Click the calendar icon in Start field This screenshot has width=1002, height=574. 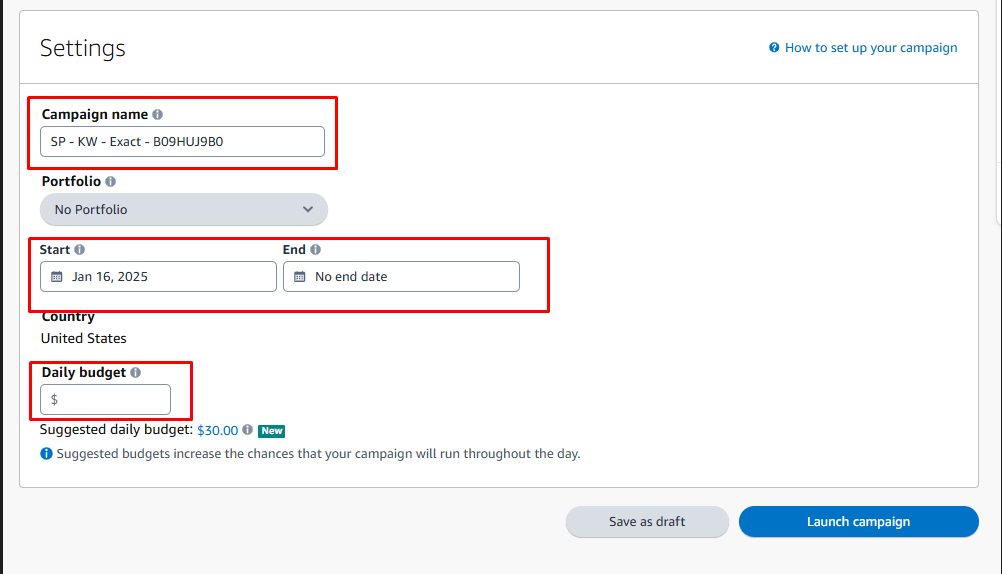(x=57, y=277)
